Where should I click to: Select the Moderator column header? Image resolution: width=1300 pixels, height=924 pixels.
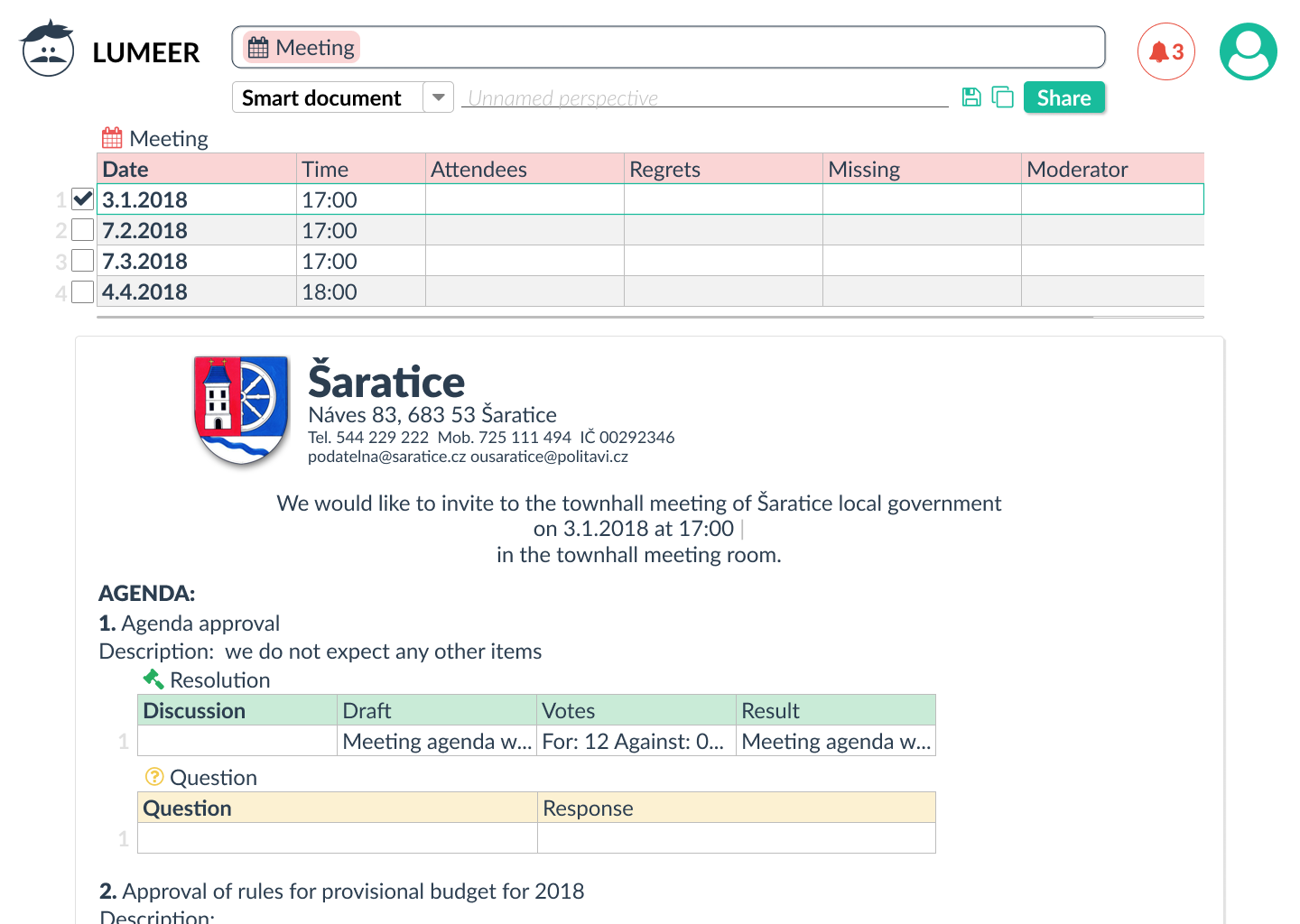(1112, 169)
